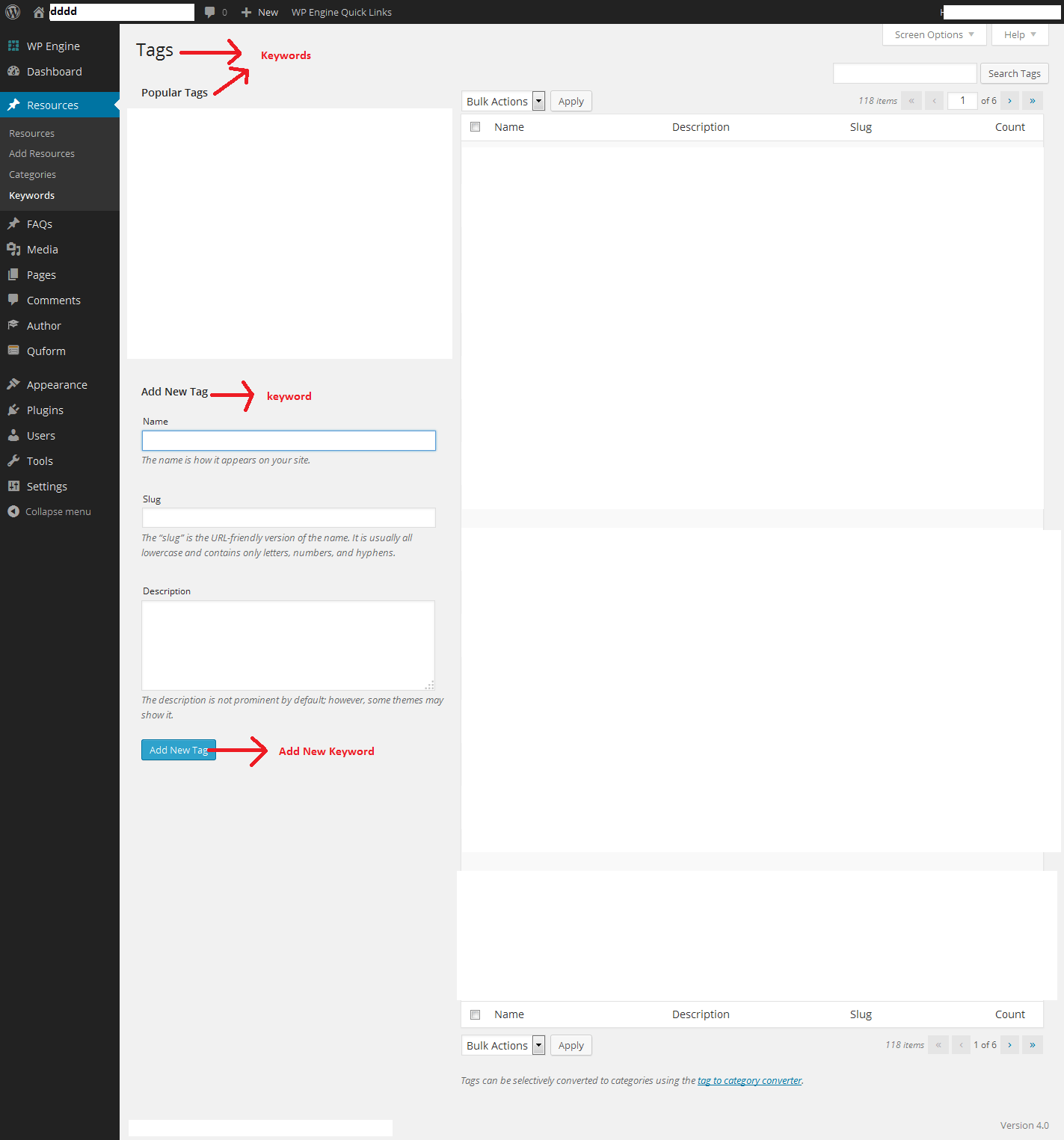Expand the Help tab
1064x1140 pixels.
click(x=1020, y=35)
